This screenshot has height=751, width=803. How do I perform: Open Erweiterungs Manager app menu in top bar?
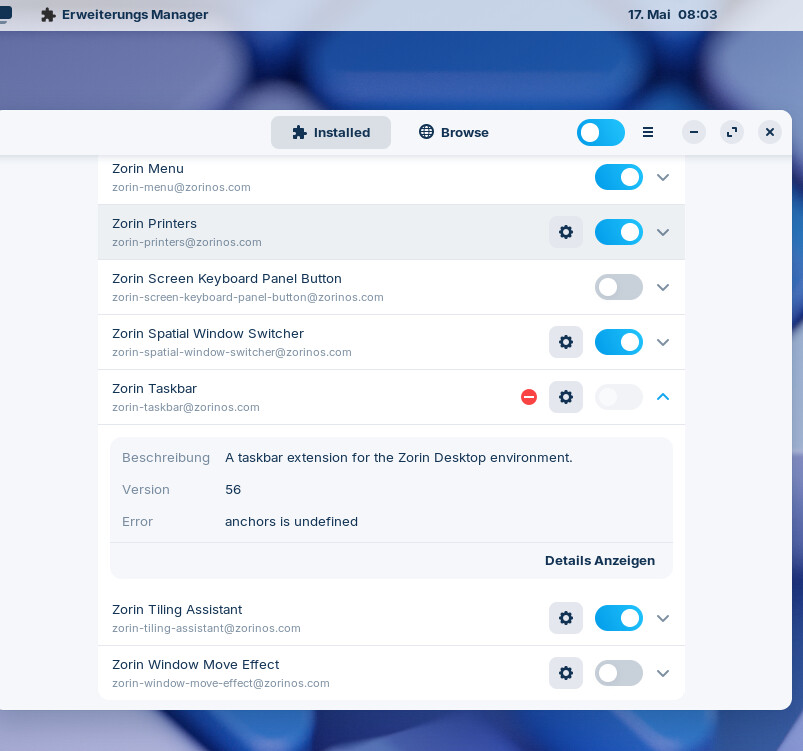pos(124,15)
